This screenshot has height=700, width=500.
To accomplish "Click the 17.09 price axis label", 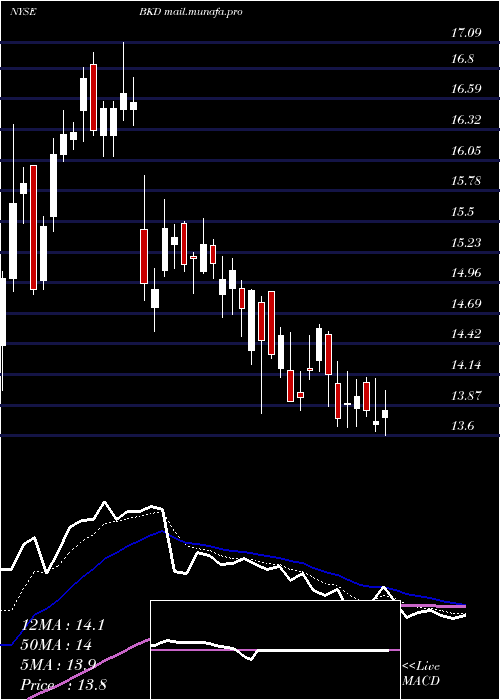I will tap(466, 33).
